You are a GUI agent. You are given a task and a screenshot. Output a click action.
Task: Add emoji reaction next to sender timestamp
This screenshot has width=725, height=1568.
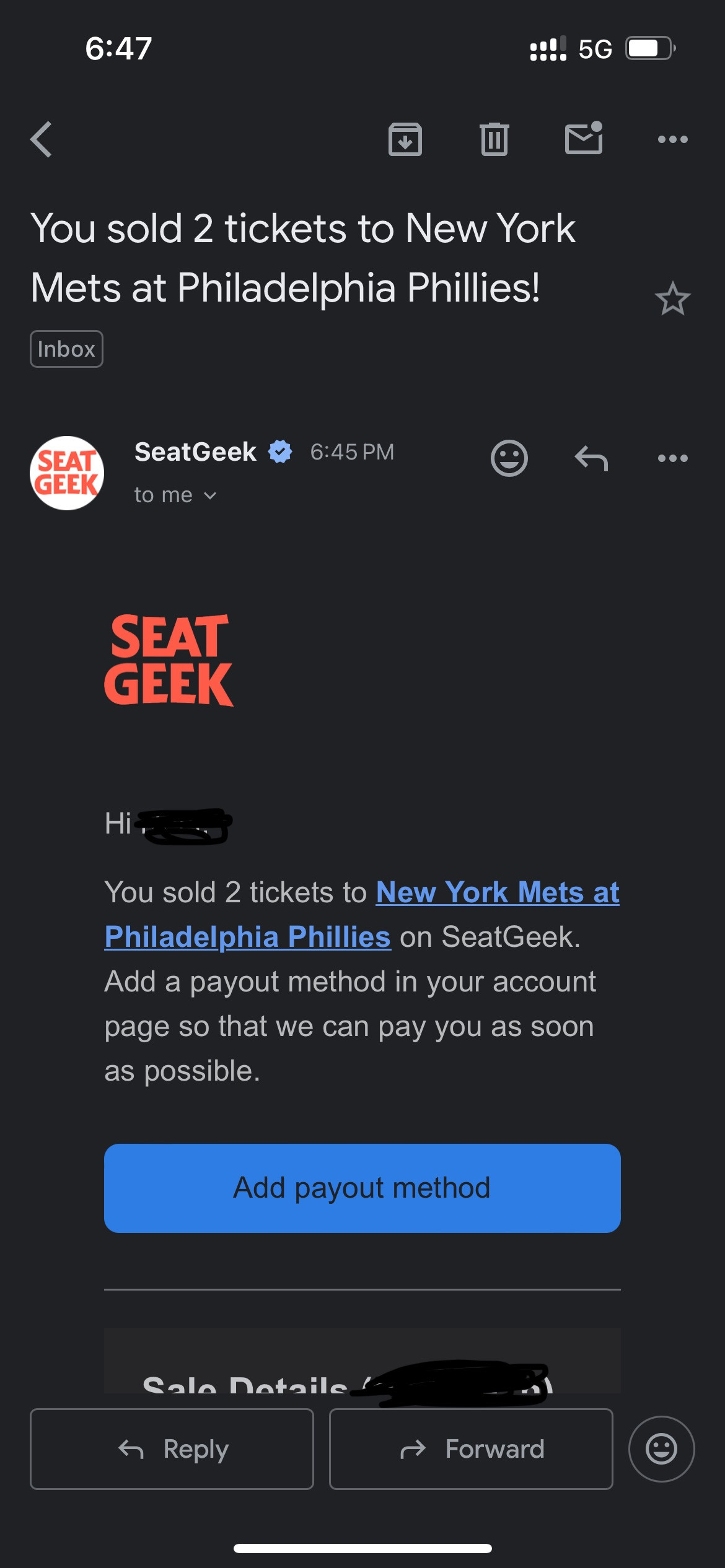pos(509,458)
